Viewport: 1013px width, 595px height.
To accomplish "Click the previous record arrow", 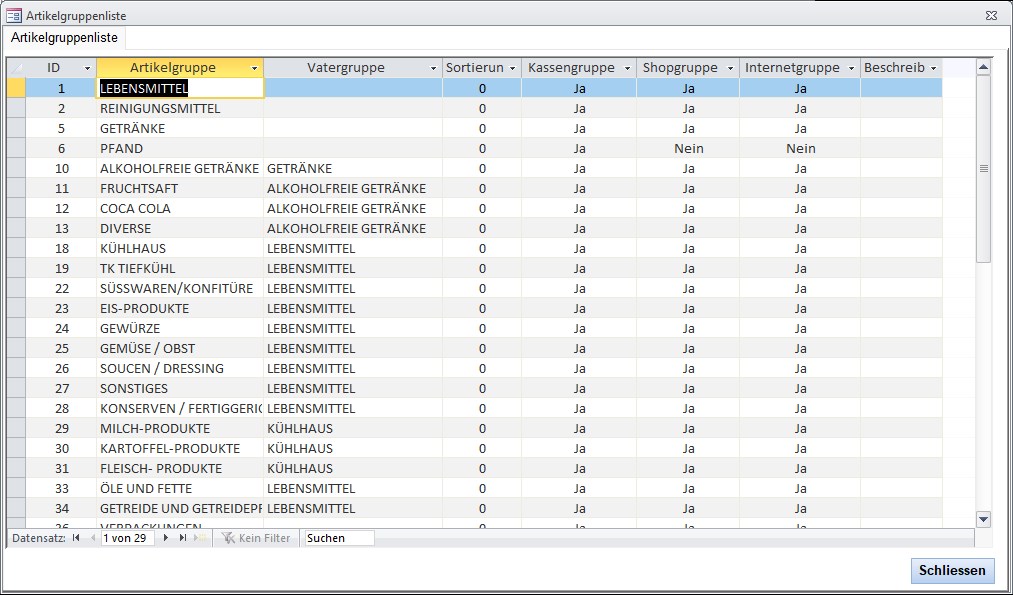I will point(93,538).
